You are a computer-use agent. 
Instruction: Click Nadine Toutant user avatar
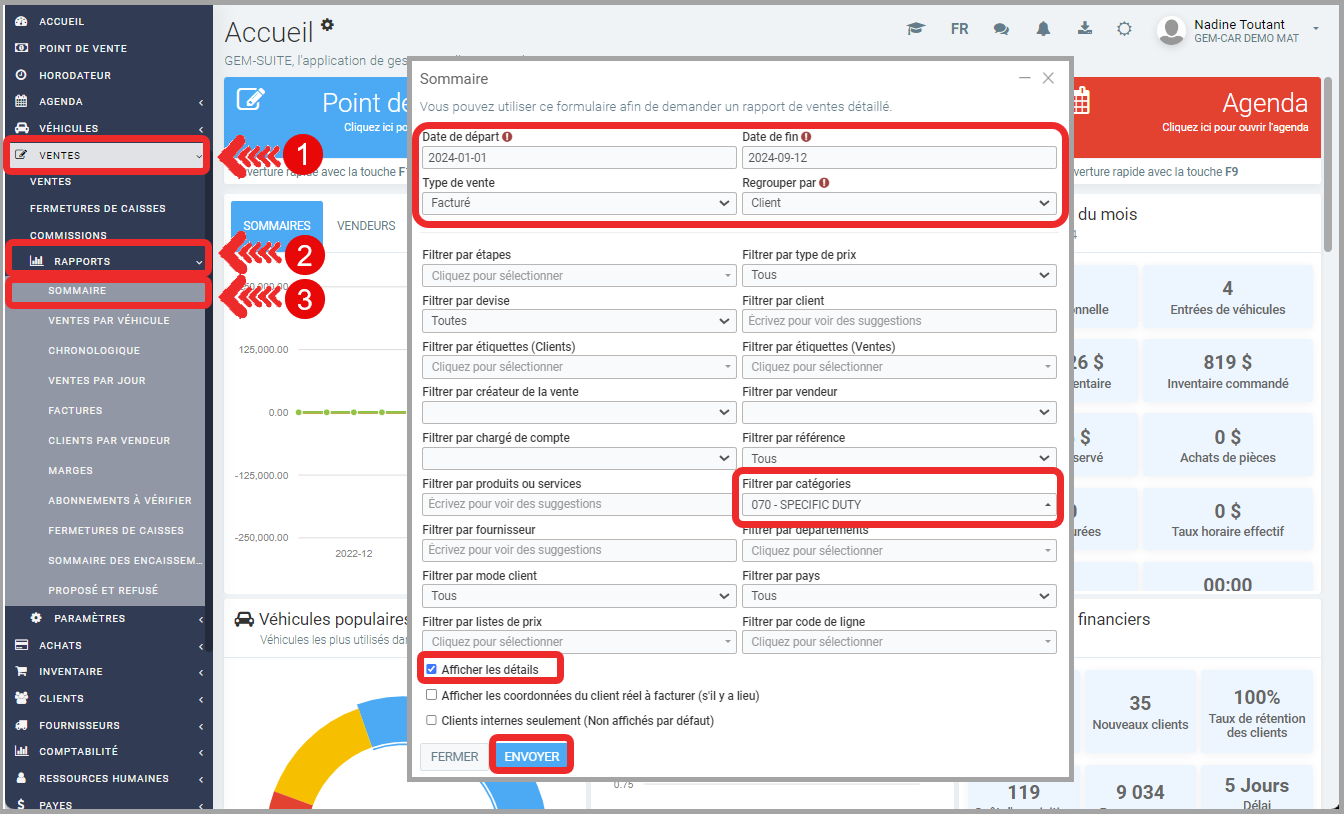pyautogui.click(x=1171, y=31)
